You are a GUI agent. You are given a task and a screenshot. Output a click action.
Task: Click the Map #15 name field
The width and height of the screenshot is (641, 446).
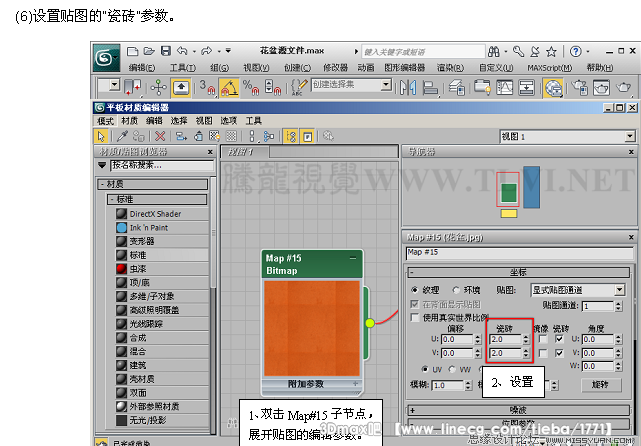(520, 253)
